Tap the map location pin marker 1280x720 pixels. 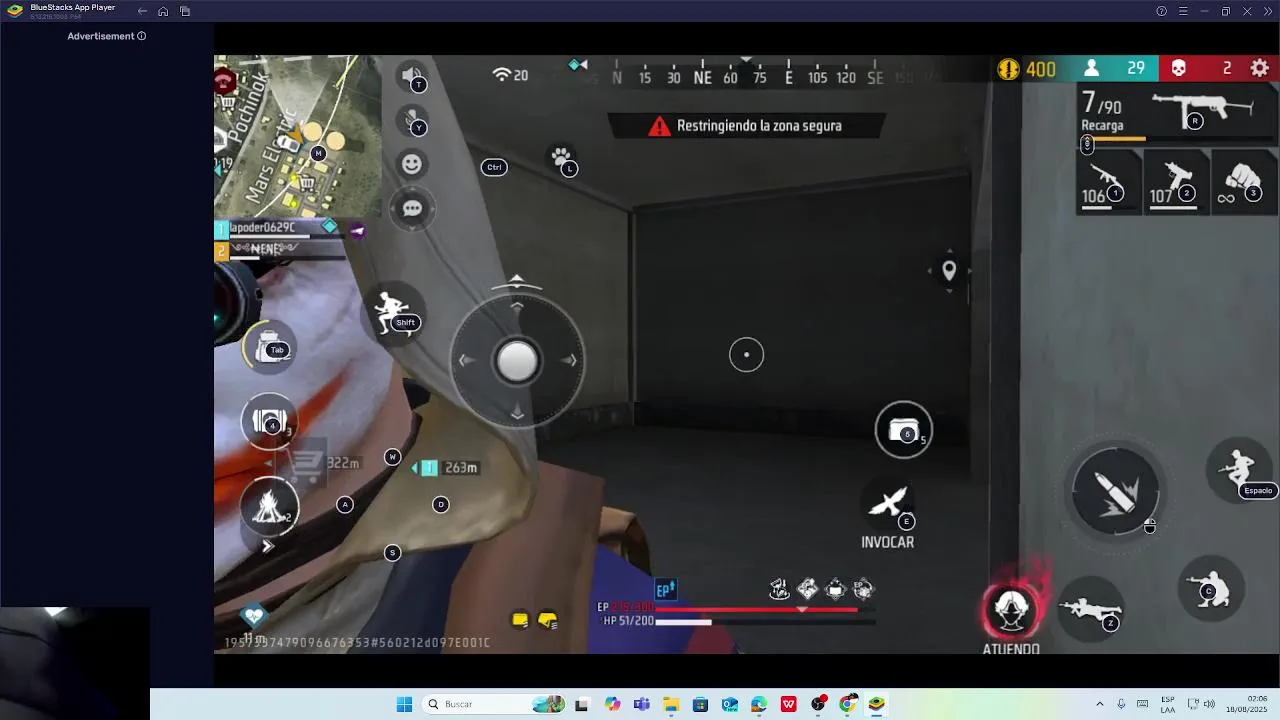point(949,270)
